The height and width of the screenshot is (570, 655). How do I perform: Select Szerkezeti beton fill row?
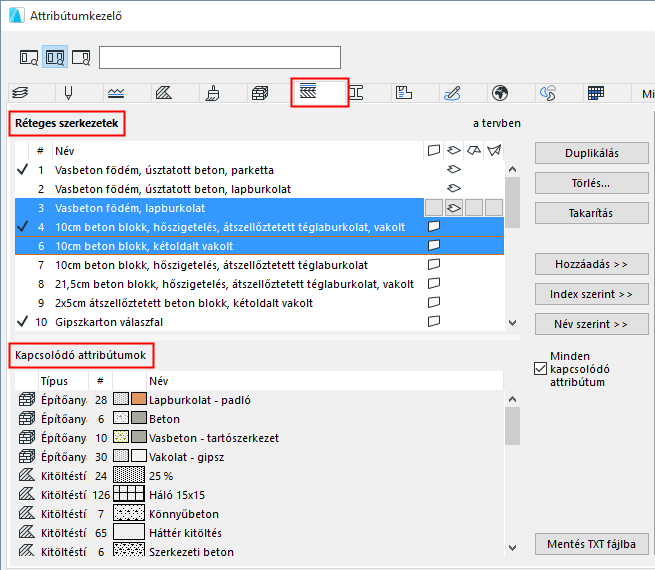point(259,552)
